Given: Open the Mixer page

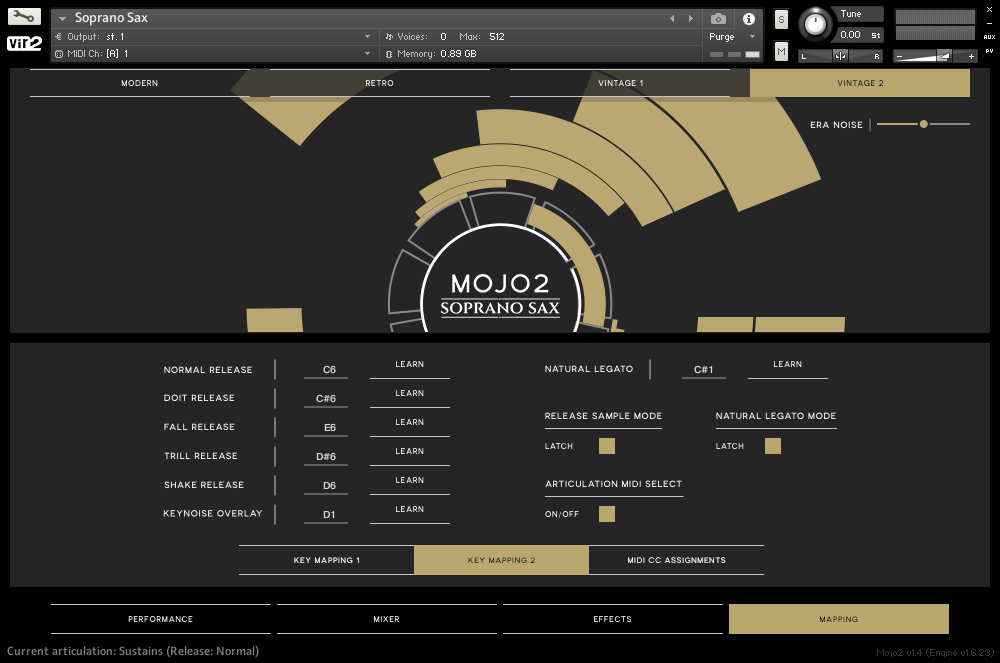Looking at the screenshot, I should (386, 619).
